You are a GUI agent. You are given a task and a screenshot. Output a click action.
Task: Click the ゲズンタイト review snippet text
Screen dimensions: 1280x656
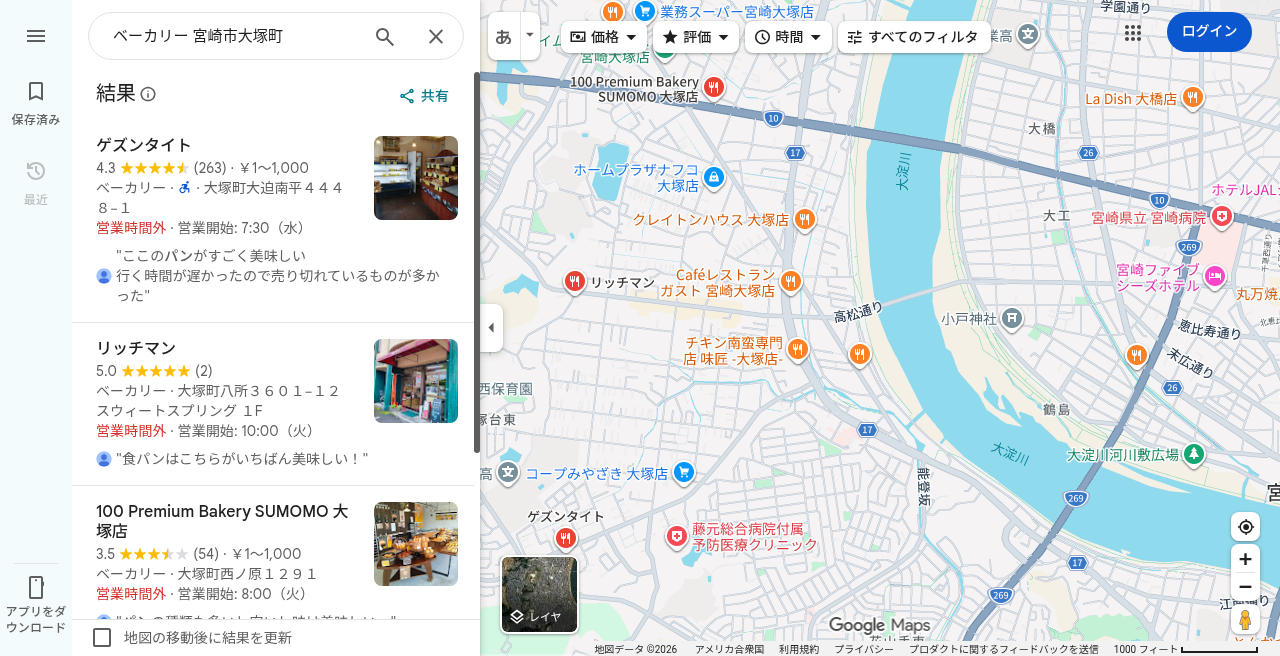[278, 275]
